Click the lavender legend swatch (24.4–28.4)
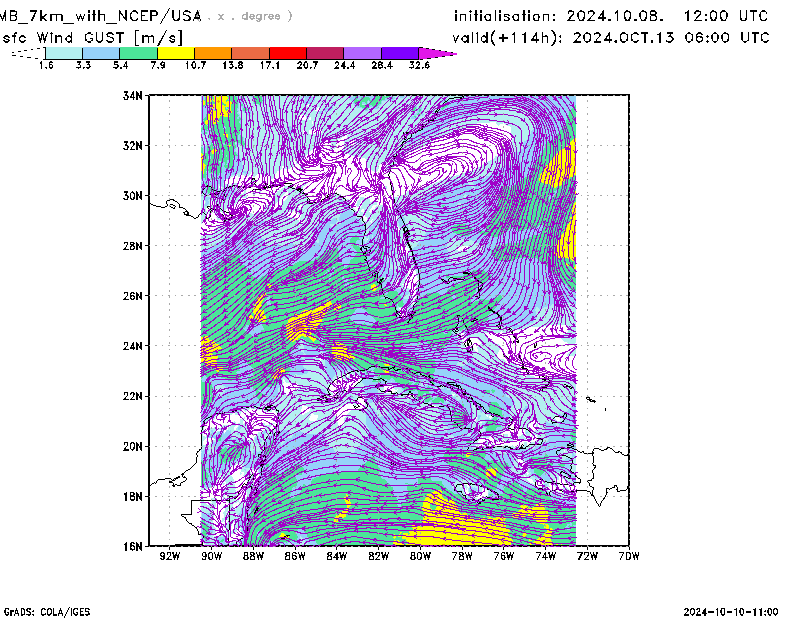The width and height of the screenshot is (800, 618). pyautogui.click(x=363, y=53)
